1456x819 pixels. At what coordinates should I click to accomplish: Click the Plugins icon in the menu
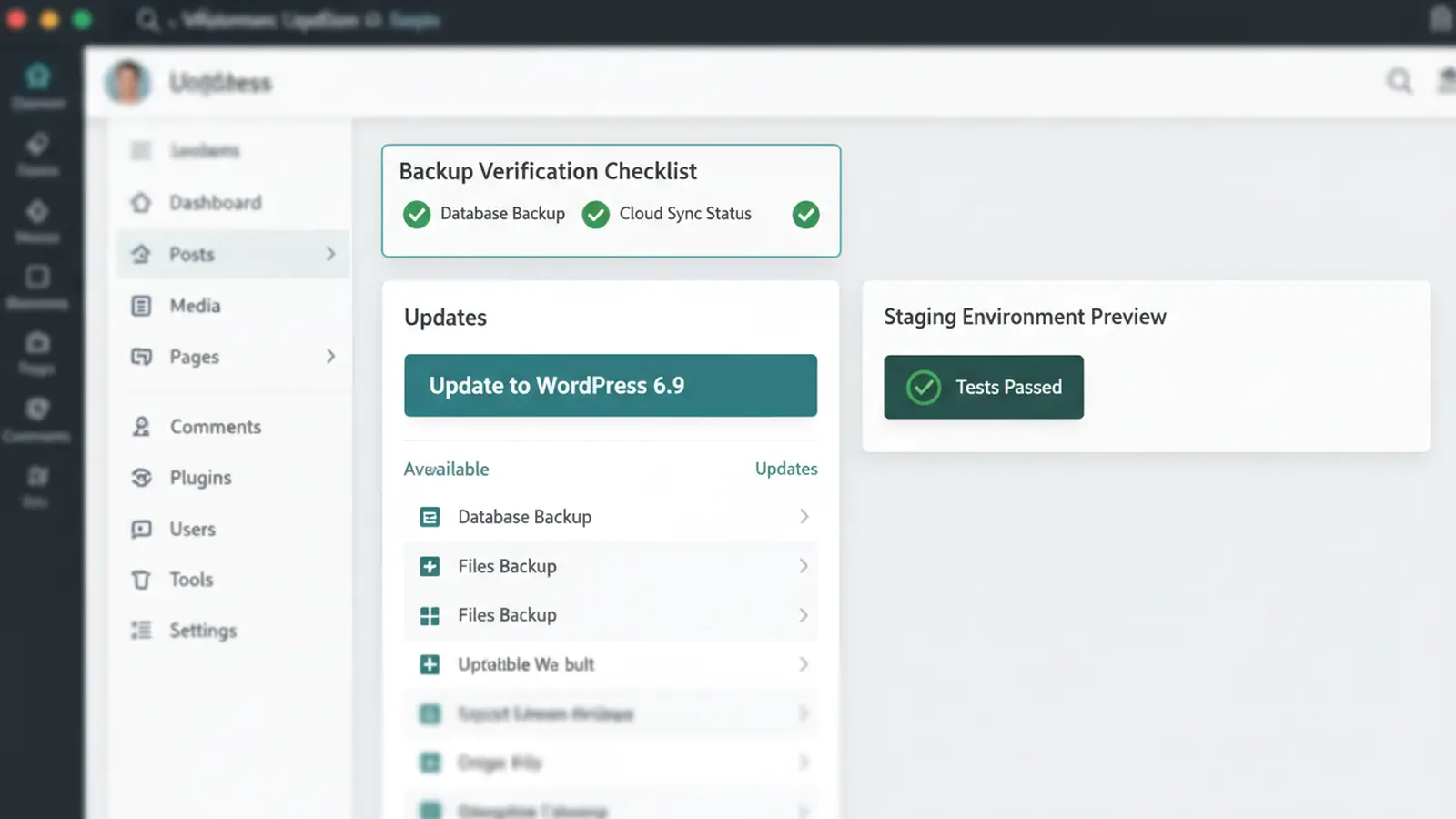pyautogui.click(x=141, y=478)
